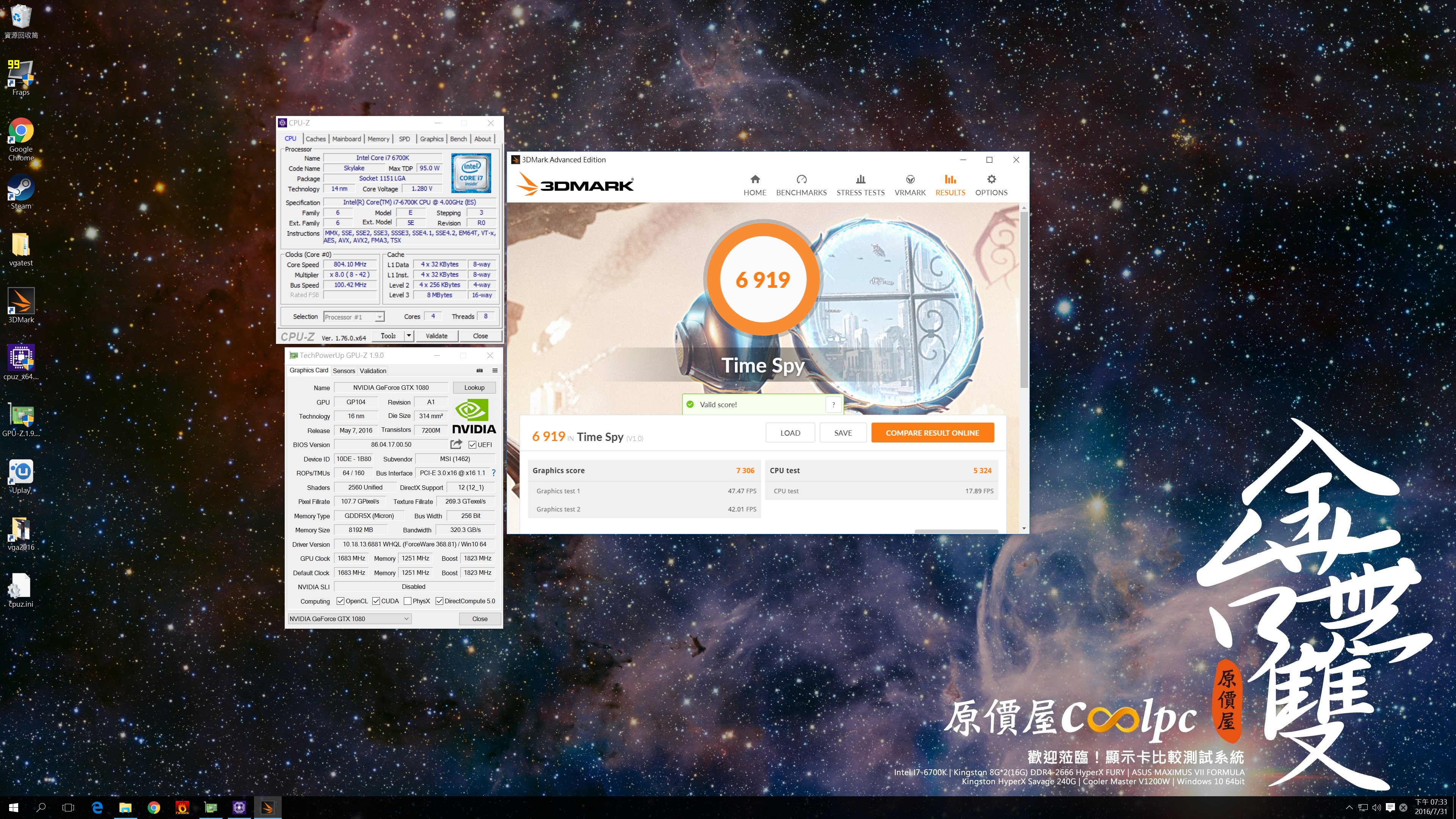Open 3DMark OPTIONS gear
Viewport: 1456px width, 819px height.
[x=991, y=185]
